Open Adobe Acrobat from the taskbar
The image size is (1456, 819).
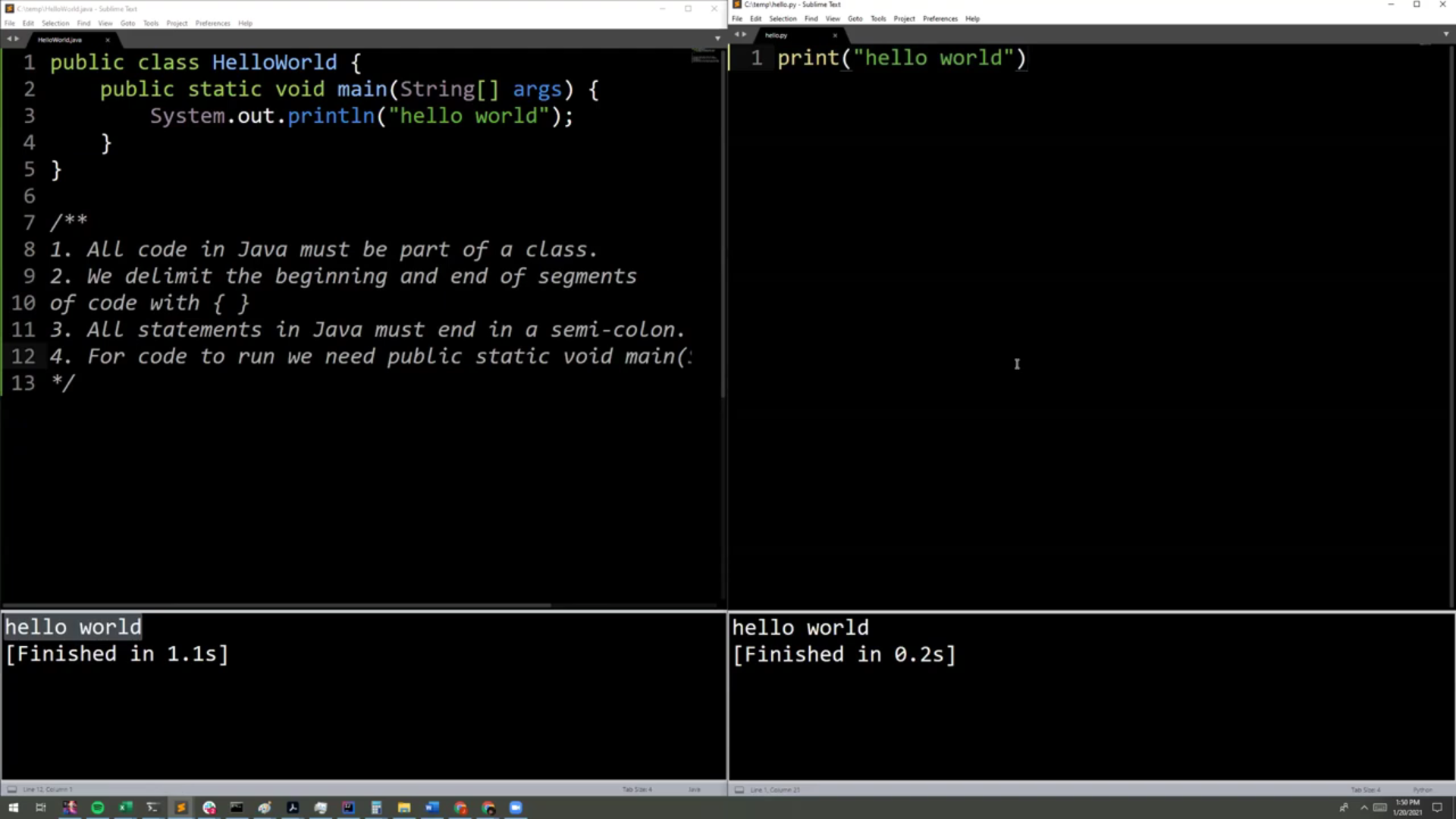(293, 808)
